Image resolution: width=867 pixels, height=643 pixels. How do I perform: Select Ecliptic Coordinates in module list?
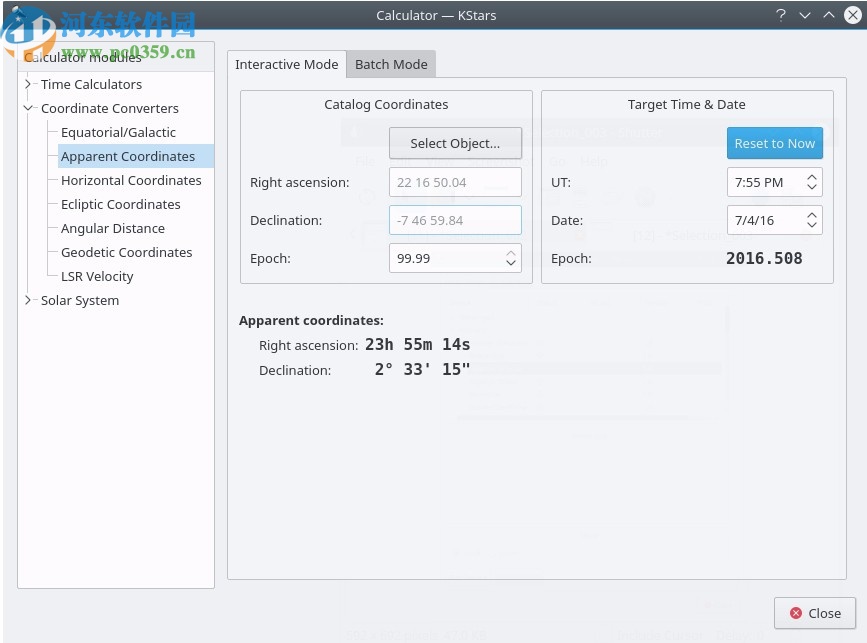(x=120, y=204)
